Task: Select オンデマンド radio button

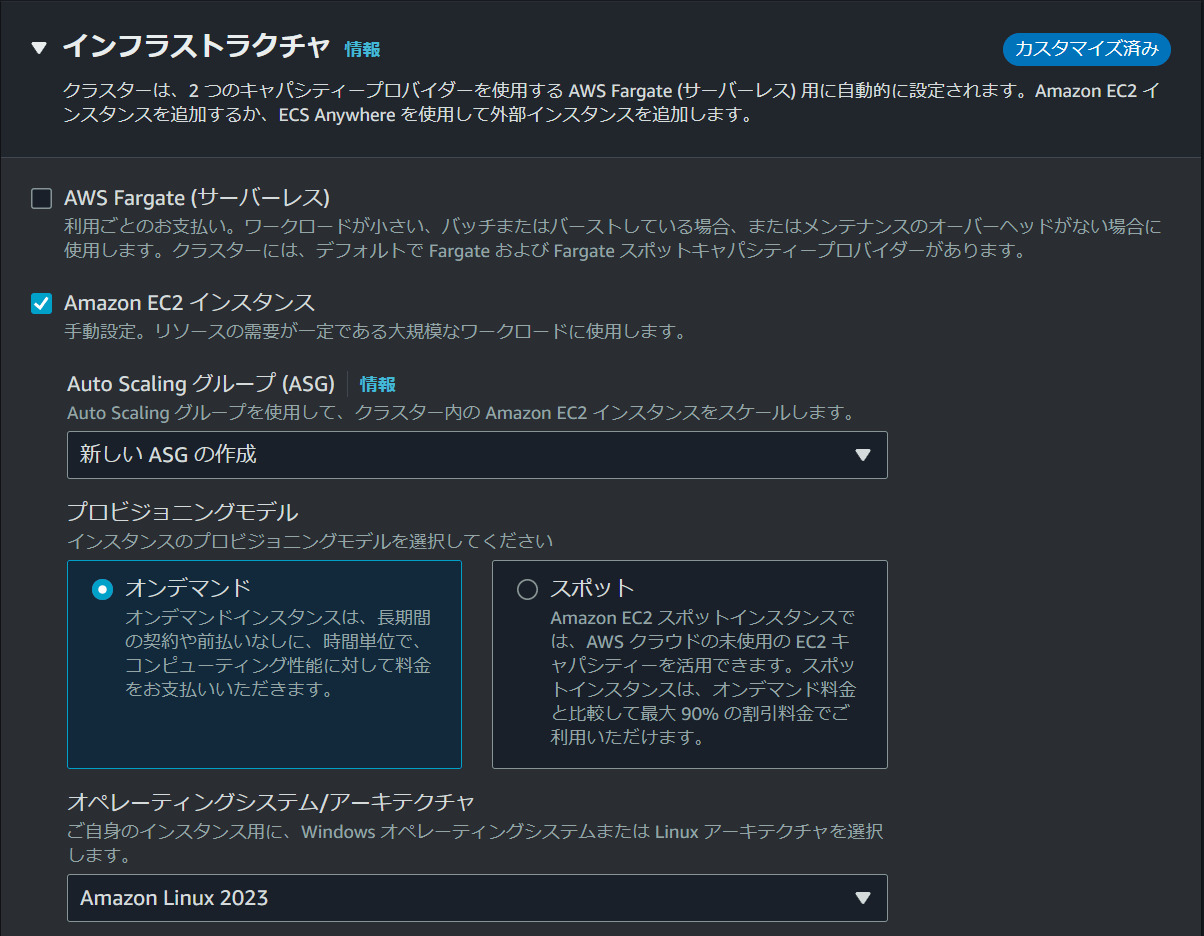Action: 102,589
